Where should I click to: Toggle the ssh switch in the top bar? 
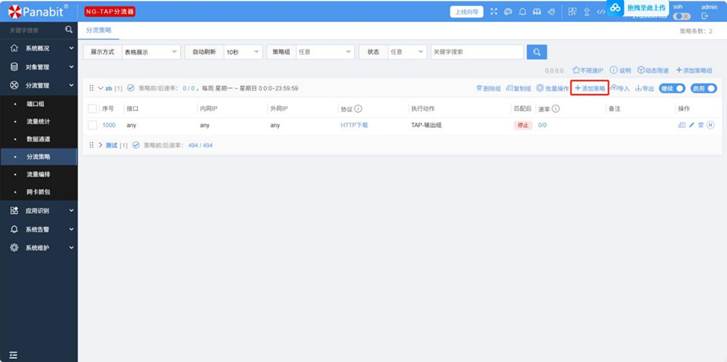682,16
